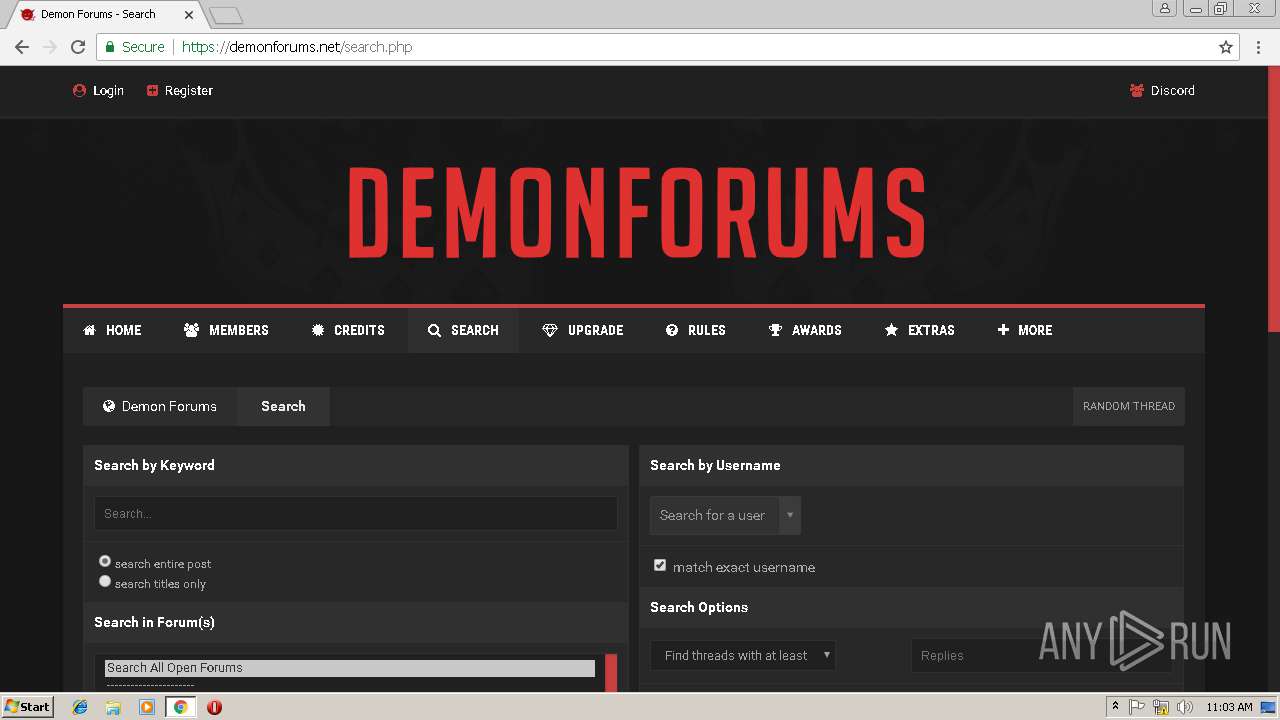The height and width of the screenshot is (720, 1280).
Task: Open the EXTRAS menu item
Action: coord(919,330)
